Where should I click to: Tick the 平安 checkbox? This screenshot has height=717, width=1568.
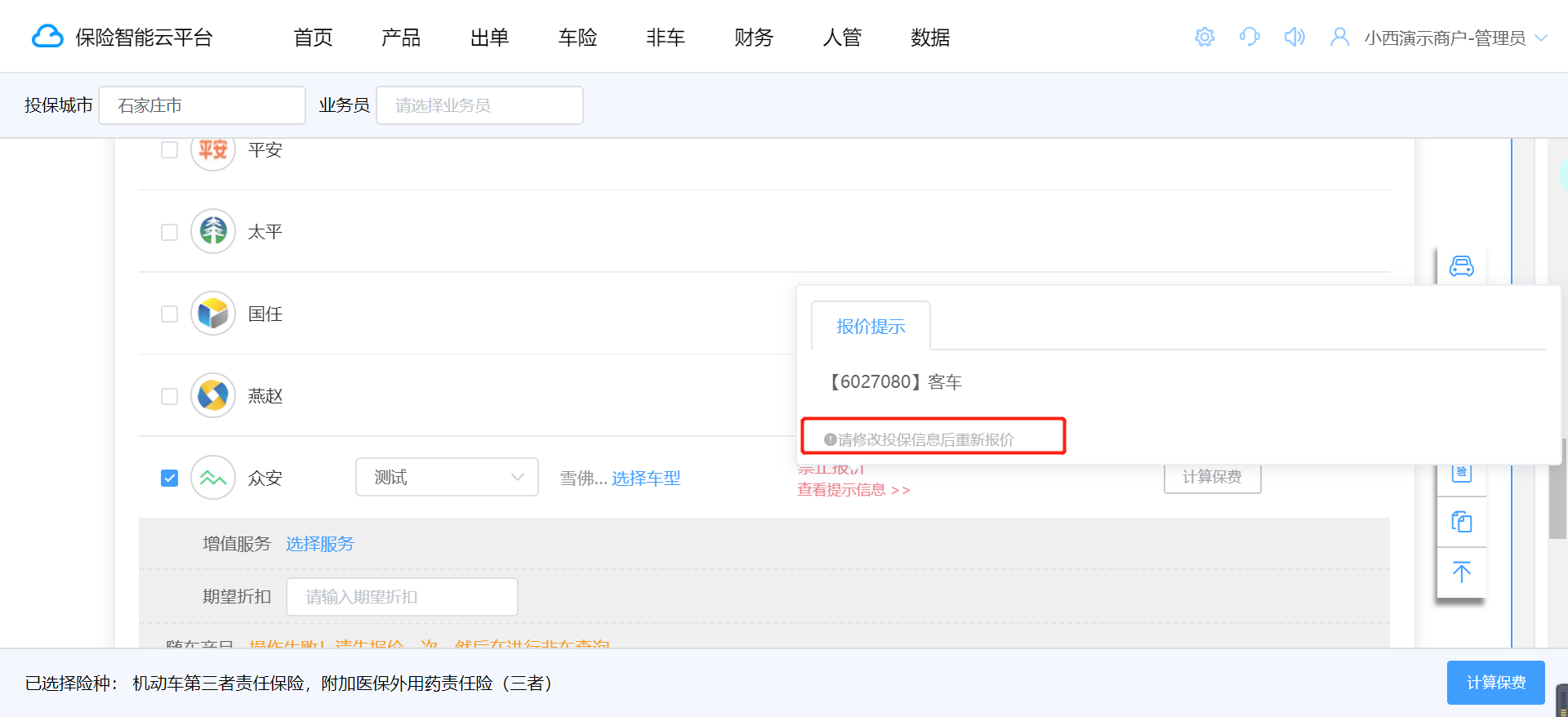pos(170,150)
